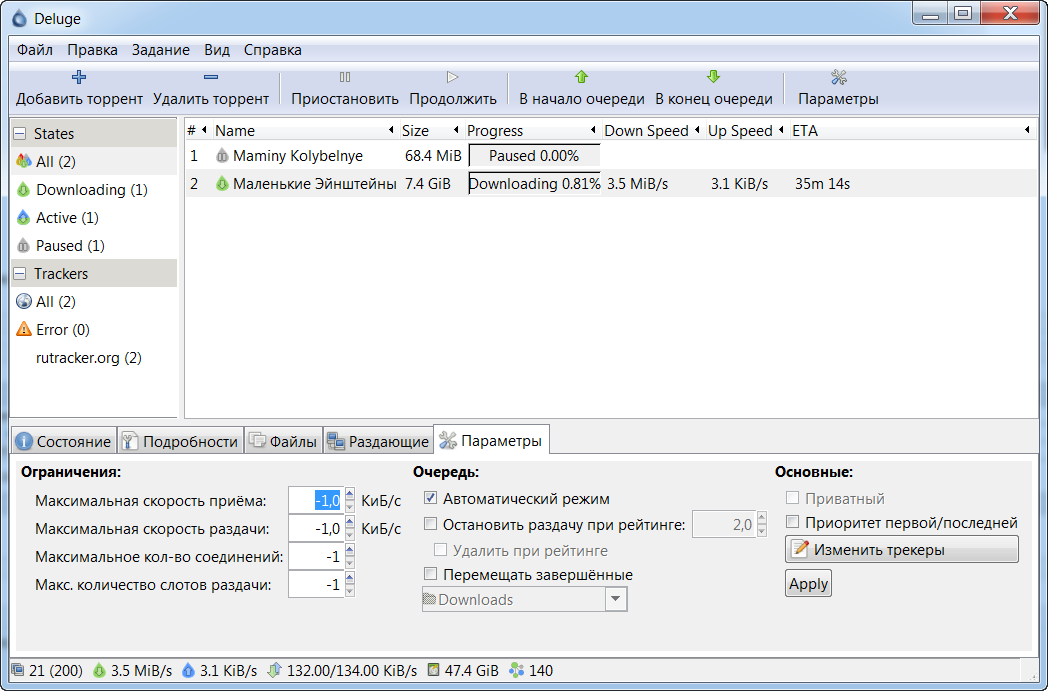Collapse the States section

point(20,133)
